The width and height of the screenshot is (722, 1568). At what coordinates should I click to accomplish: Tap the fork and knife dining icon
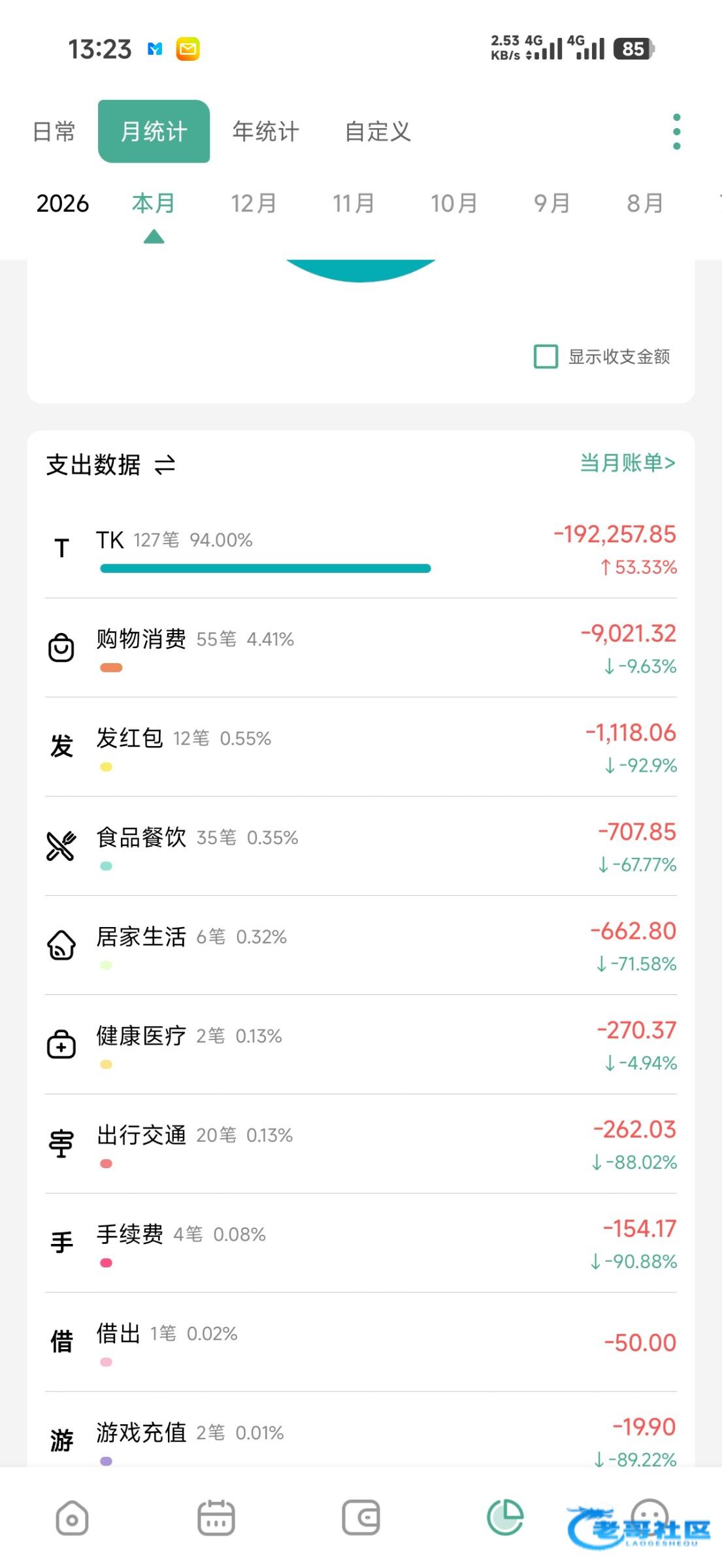click(x=61, y=846)
